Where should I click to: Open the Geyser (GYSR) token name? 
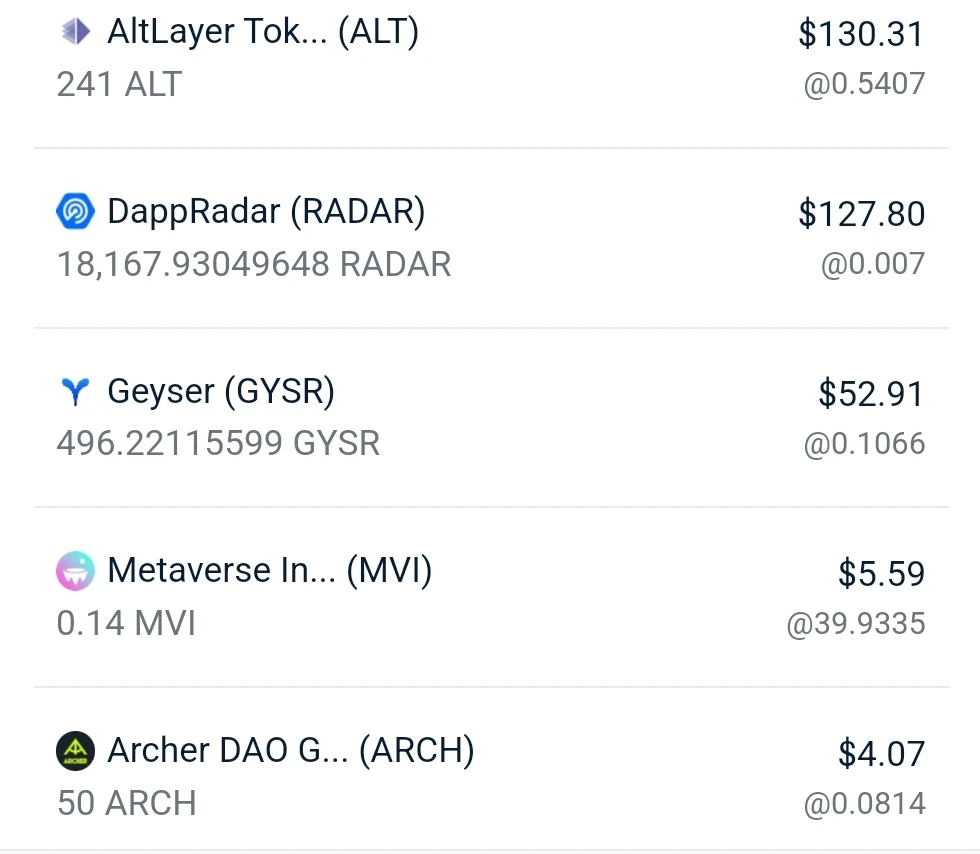pyautogui.click(x=221, y=391)
